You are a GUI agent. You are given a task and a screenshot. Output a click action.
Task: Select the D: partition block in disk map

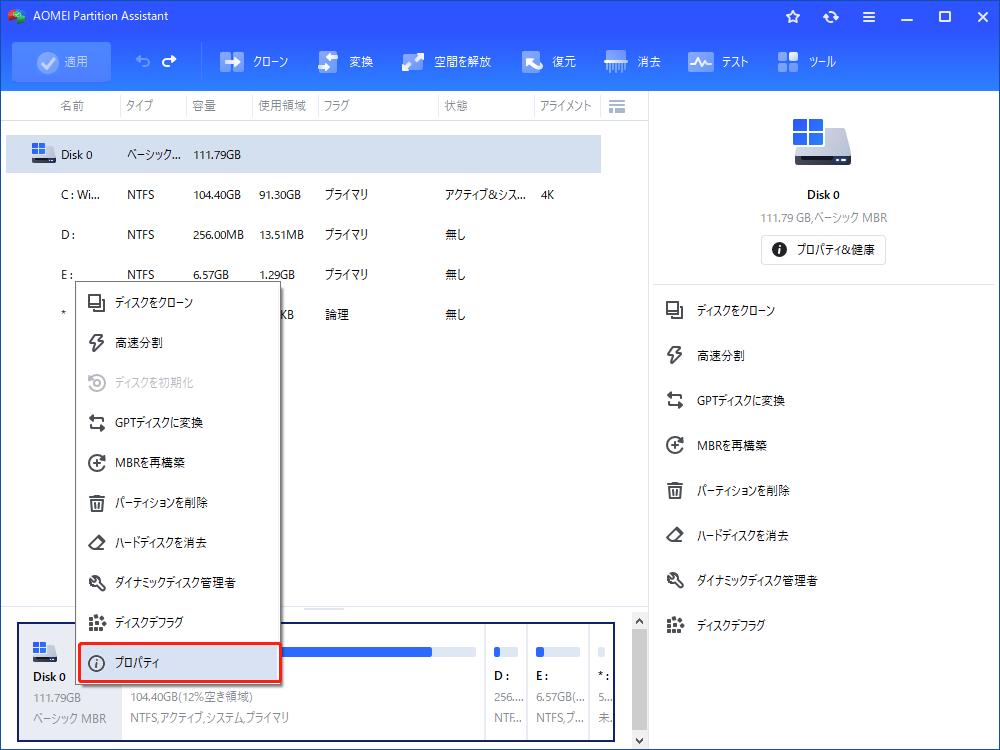(x=506, y=682)
